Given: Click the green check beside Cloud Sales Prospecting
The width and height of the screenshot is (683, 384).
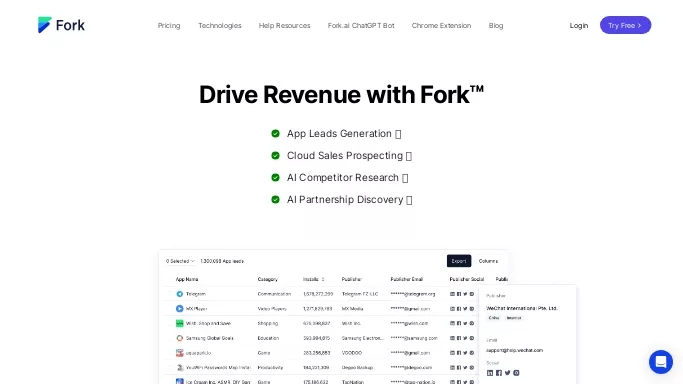Looking at the screenshot, I should coord(275,155).
